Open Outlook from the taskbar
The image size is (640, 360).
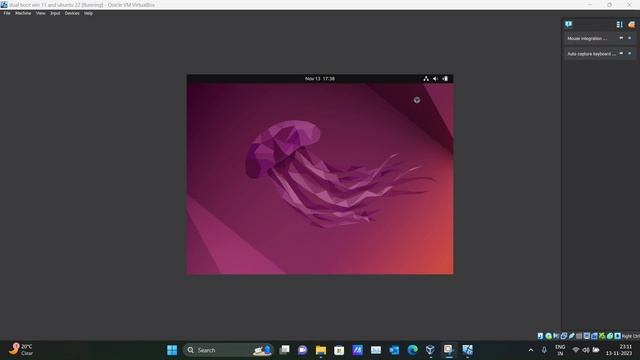click(394, 350)
